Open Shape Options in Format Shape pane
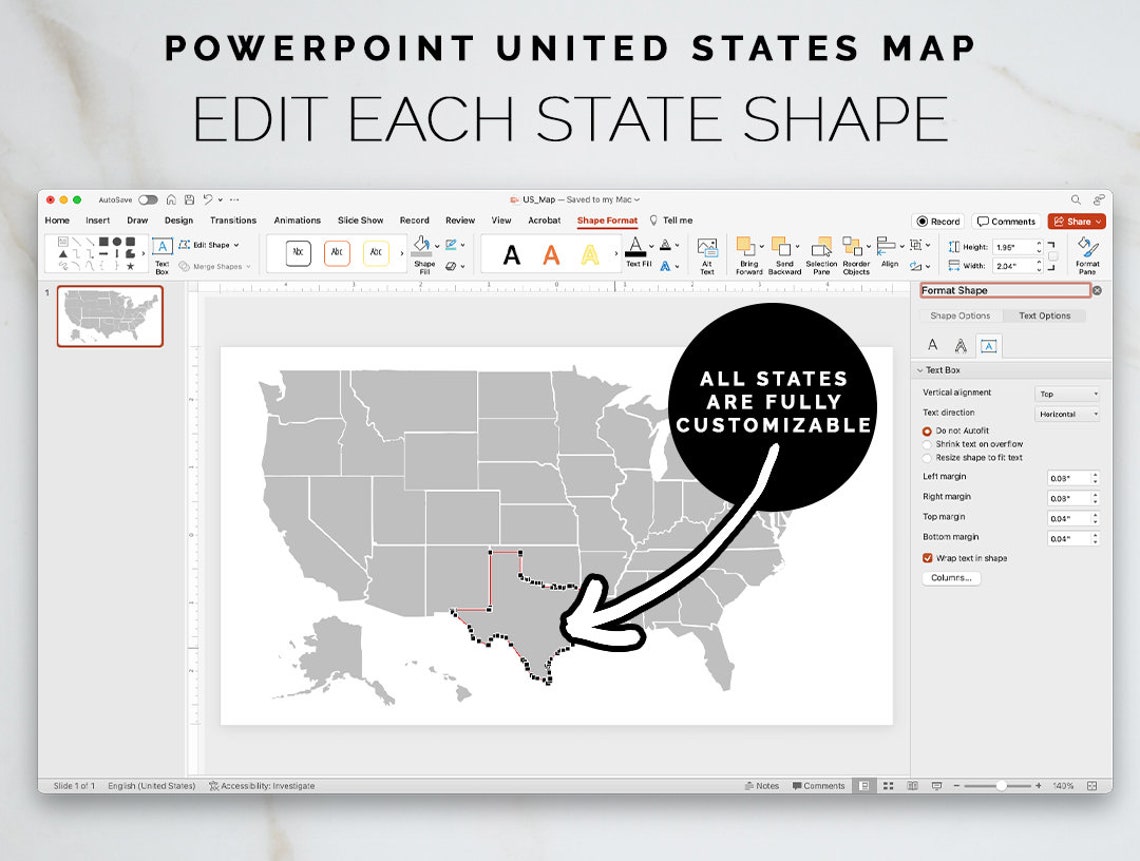 (x=962, y=315)
